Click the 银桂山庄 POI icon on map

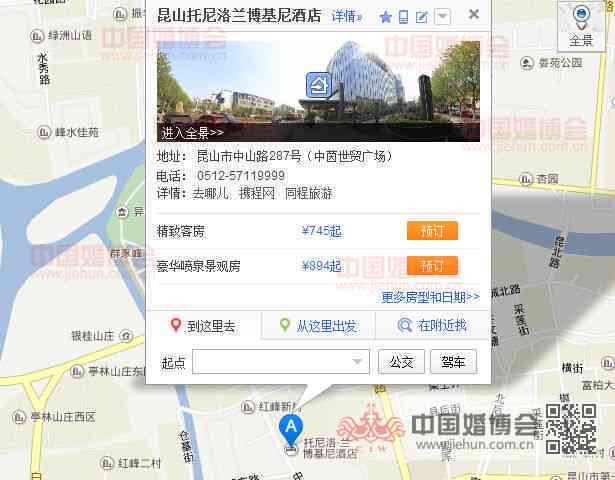[x=126, y=336]
